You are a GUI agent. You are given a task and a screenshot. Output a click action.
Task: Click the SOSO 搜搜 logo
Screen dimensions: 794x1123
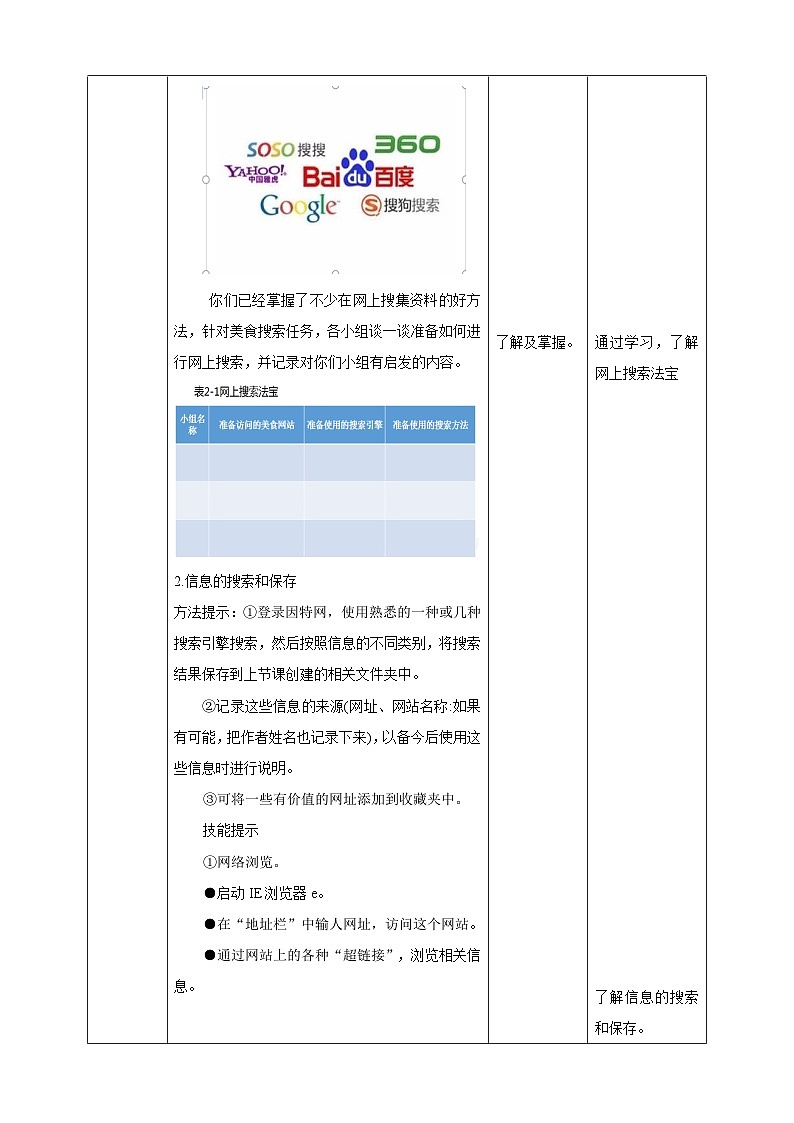[286, 150]
